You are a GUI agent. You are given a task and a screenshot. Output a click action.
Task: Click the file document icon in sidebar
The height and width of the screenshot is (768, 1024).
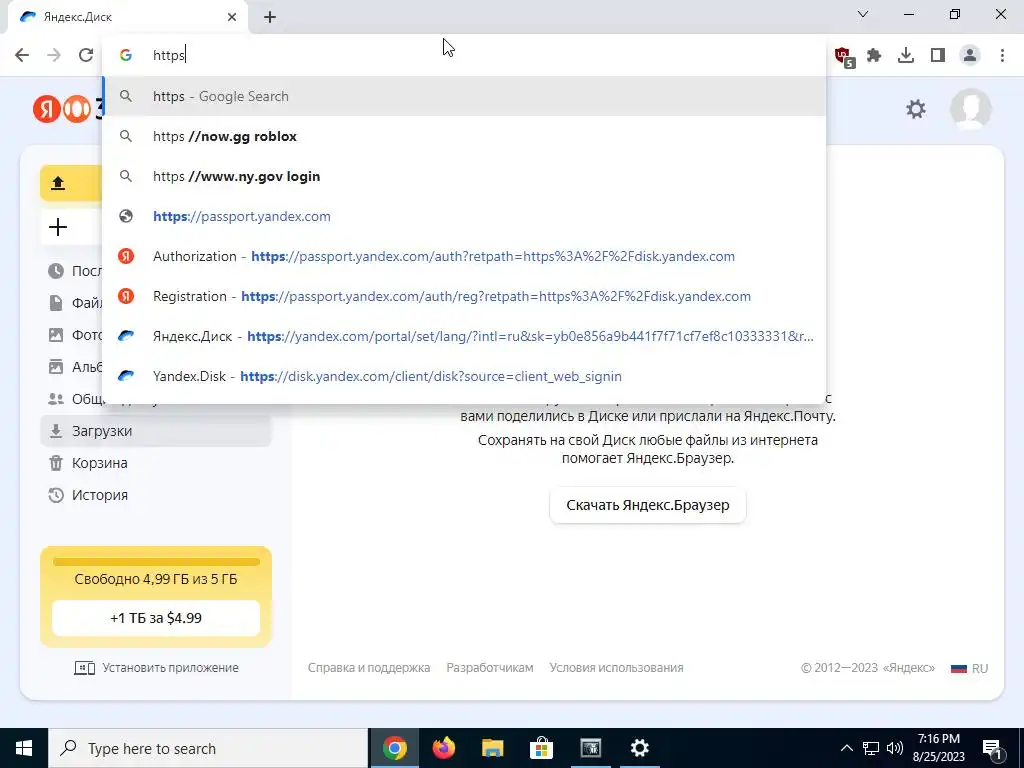pos(56,303)
